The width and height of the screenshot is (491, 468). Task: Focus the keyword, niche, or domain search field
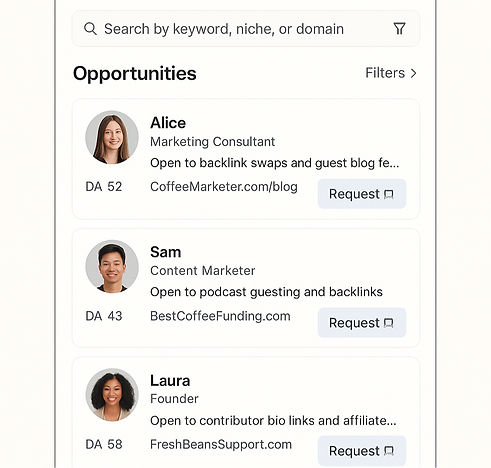(x=246, y=29)
